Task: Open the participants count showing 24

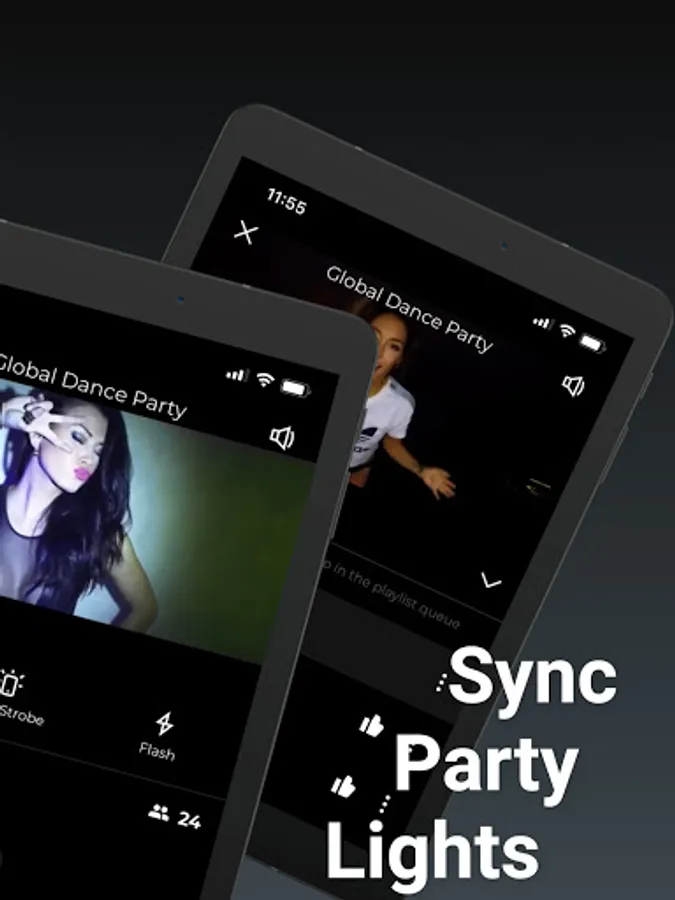Action: point(174,817)
